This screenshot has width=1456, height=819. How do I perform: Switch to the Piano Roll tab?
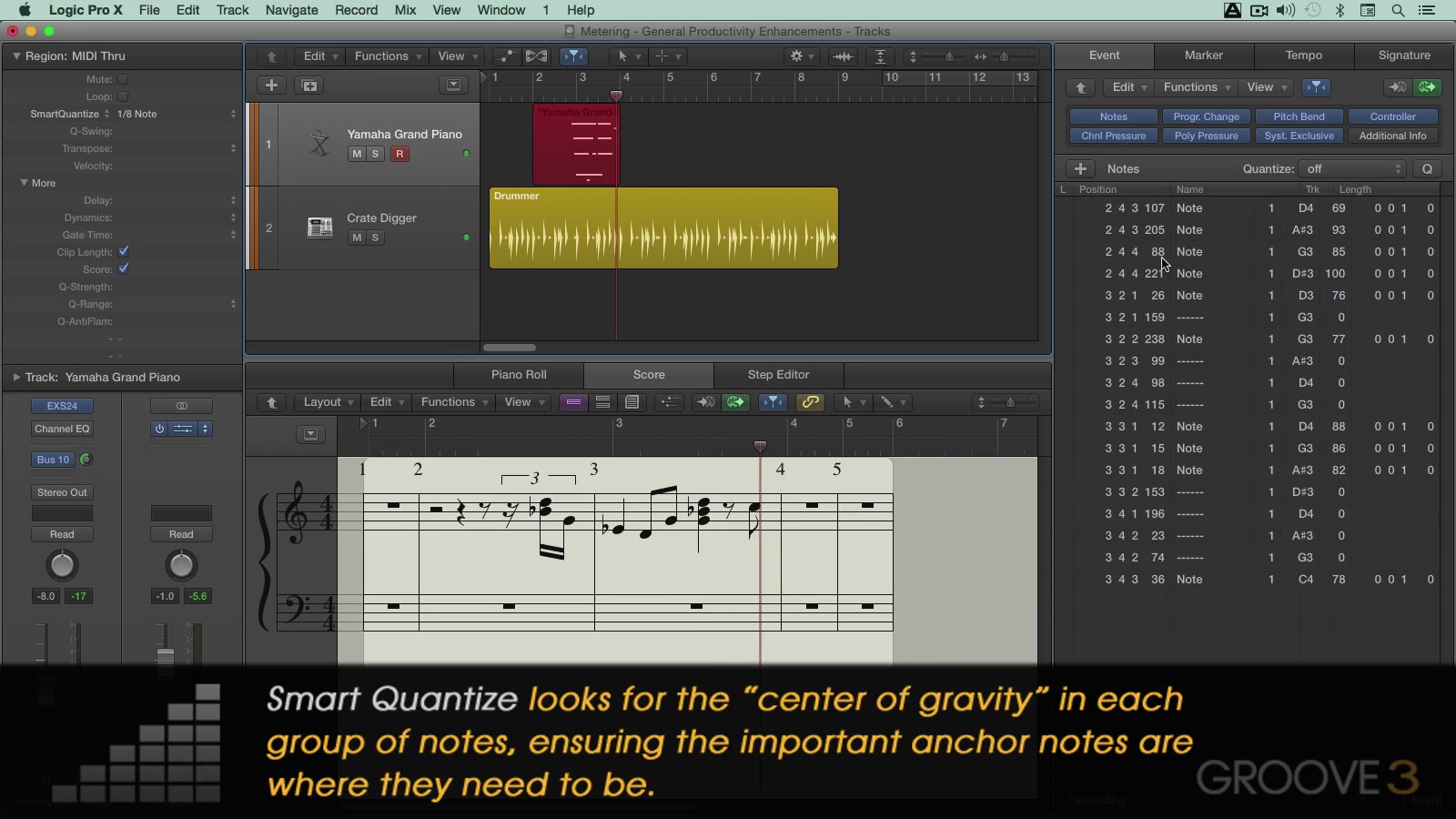tap(519, 375)
